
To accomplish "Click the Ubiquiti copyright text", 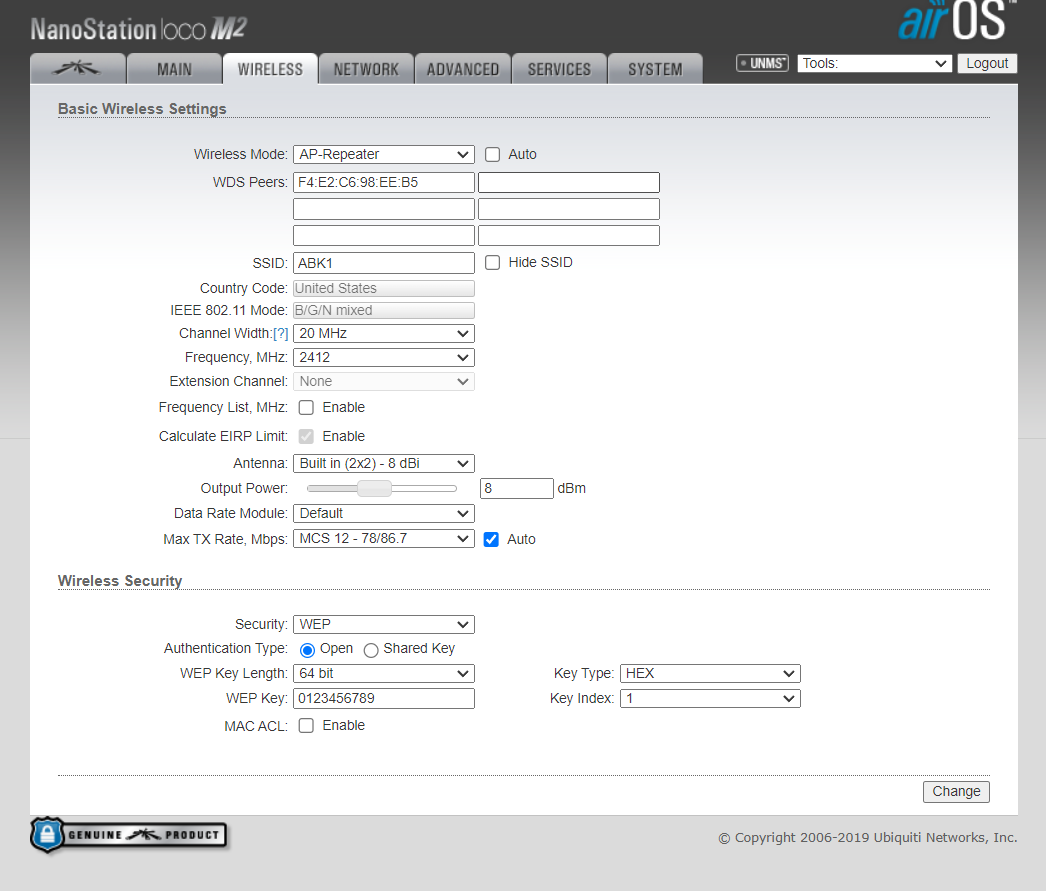I will (867, 838).
